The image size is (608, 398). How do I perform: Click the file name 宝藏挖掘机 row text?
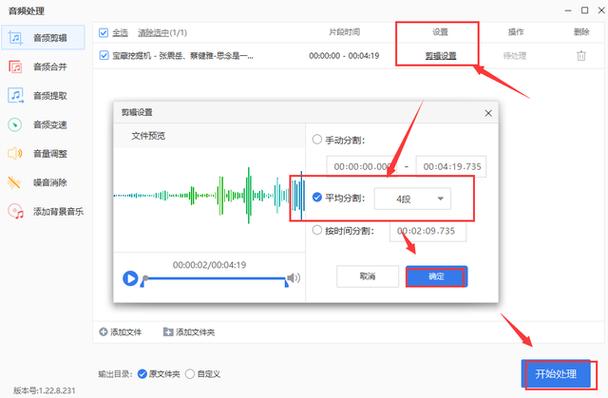point(183,56)
